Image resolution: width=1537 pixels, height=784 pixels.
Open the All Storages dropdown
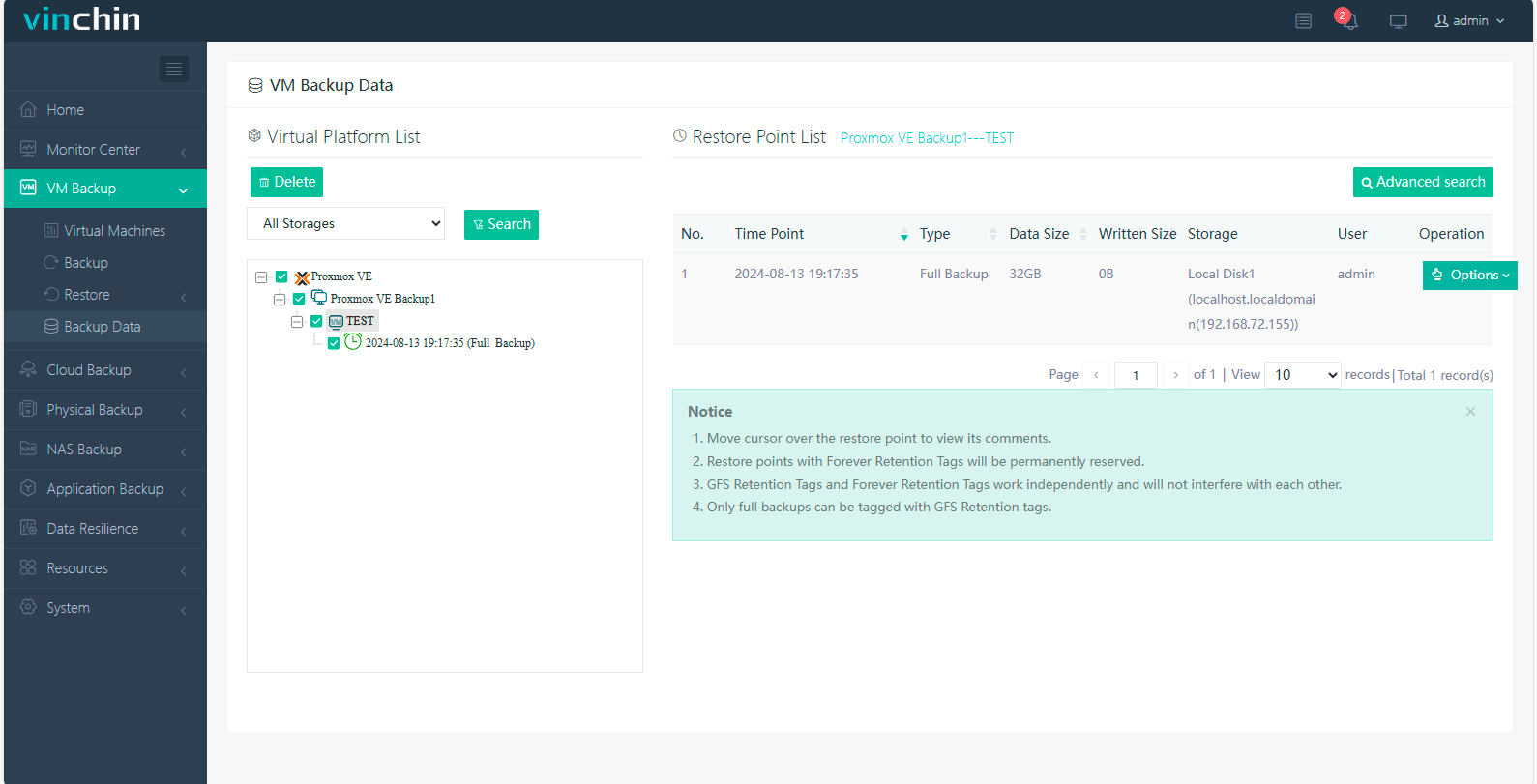[x=346, y=223]
